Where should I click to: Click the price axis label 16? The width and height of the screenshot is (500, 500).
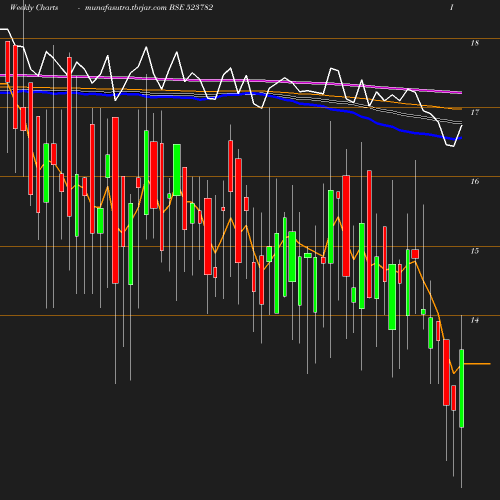pyautogui.click(x=475, y=181)
